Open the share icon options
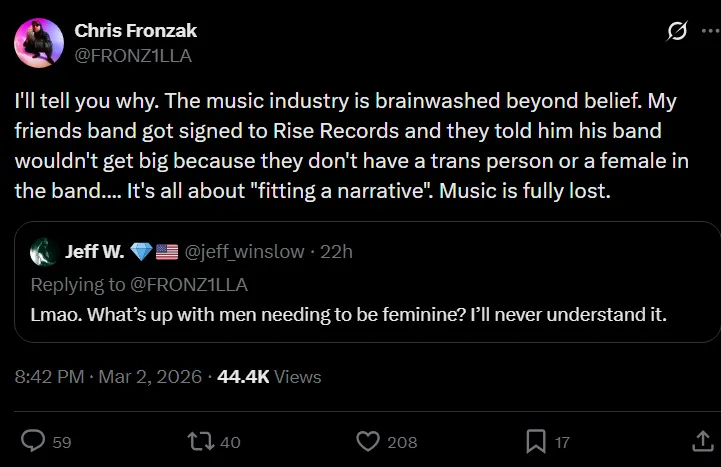Image resolution: width=721 pixels, height=467 pixels. pyautogui.click(x=702, y=441)
